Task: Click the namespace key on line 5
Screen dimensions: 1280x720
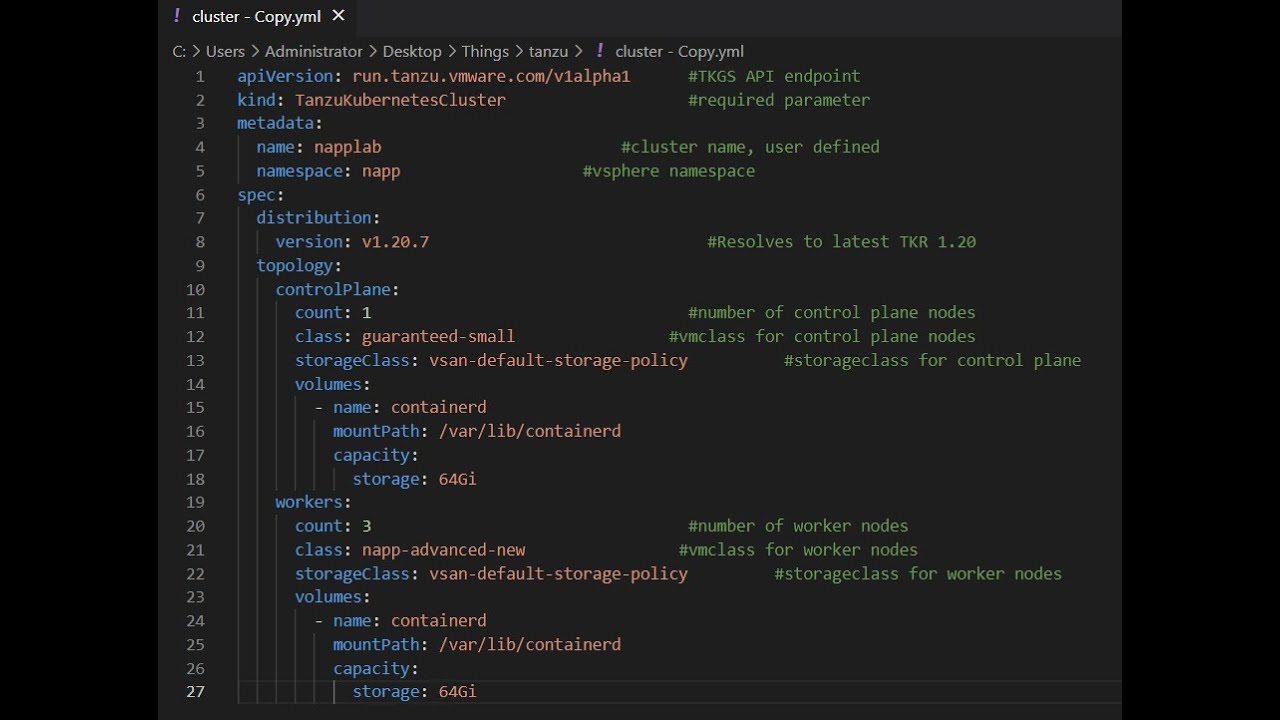Action: 300,171
